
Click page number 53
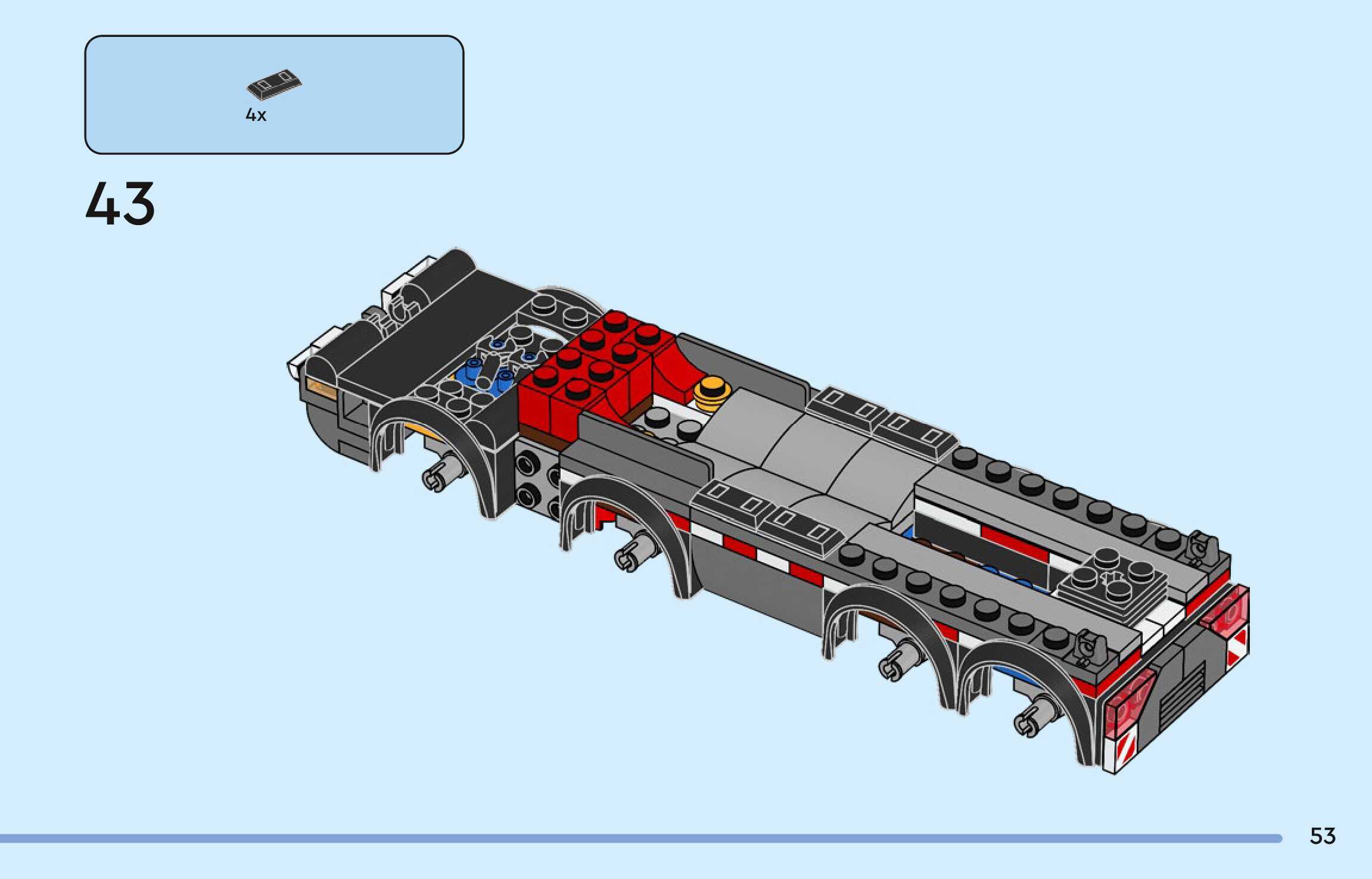(x=1323, y=836)
